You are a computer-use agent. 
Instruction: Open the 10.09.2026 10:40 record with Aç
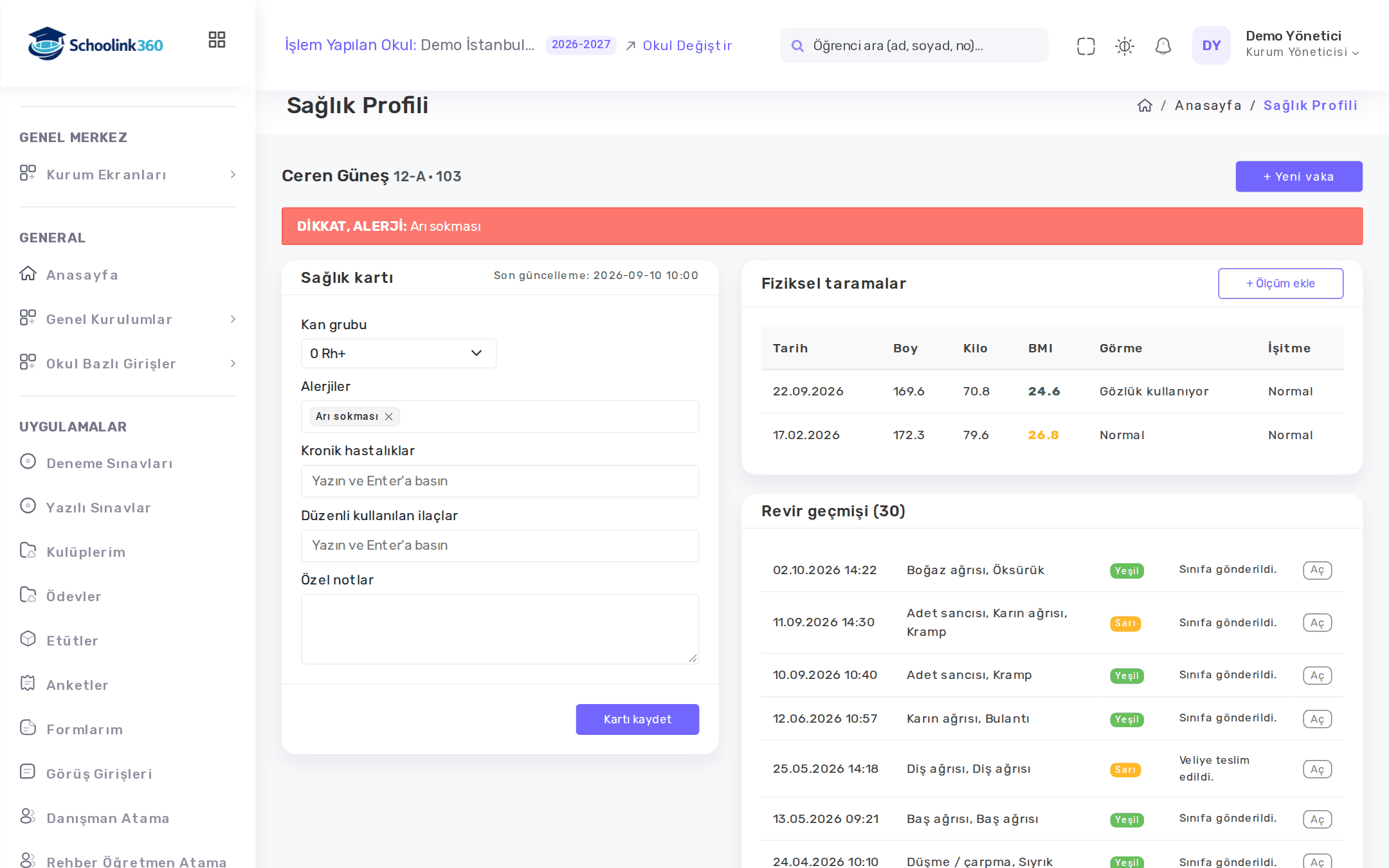(1317, 675)
